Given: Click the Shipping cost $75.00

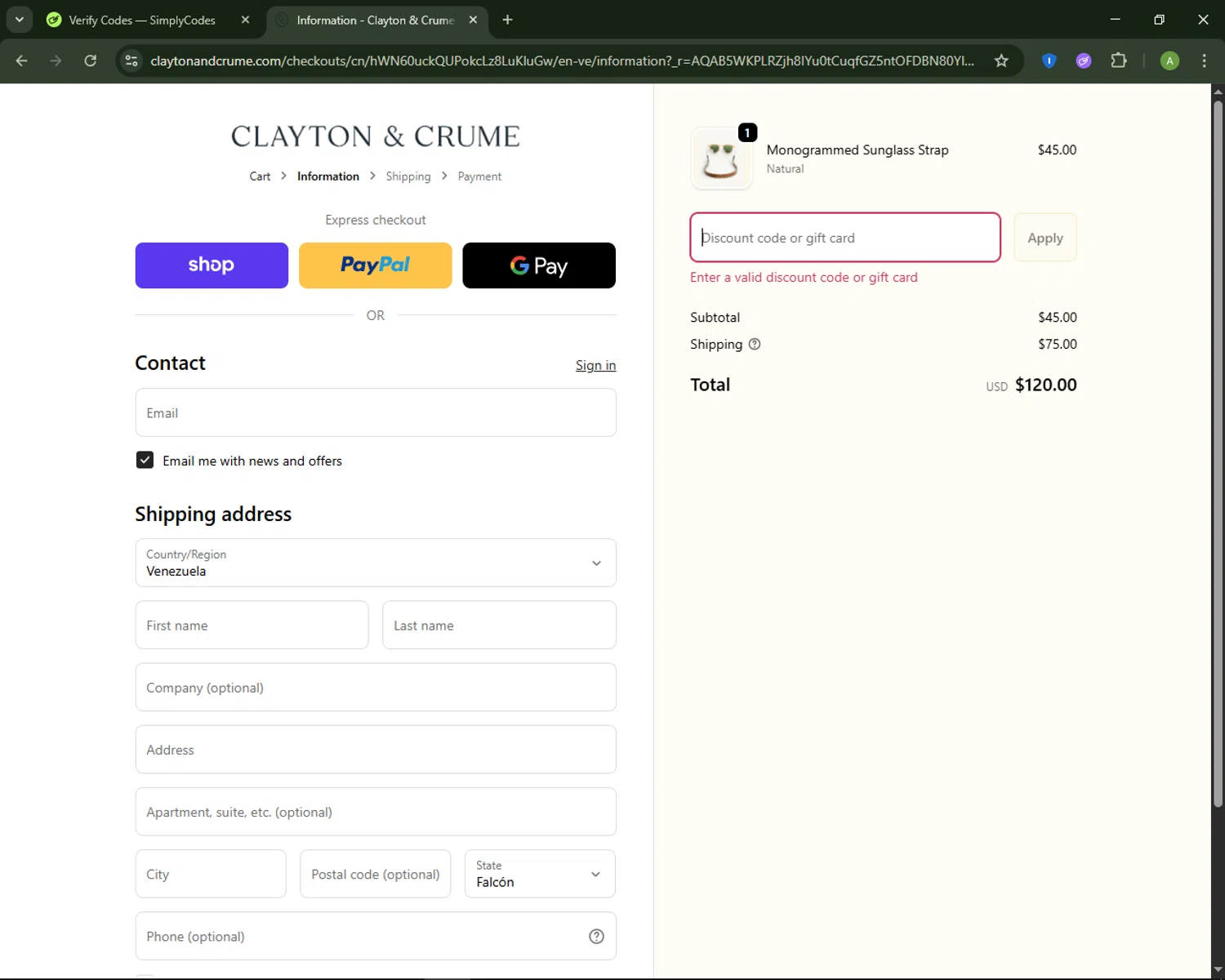Looking at the screenshot, I should coord(1058,344).
